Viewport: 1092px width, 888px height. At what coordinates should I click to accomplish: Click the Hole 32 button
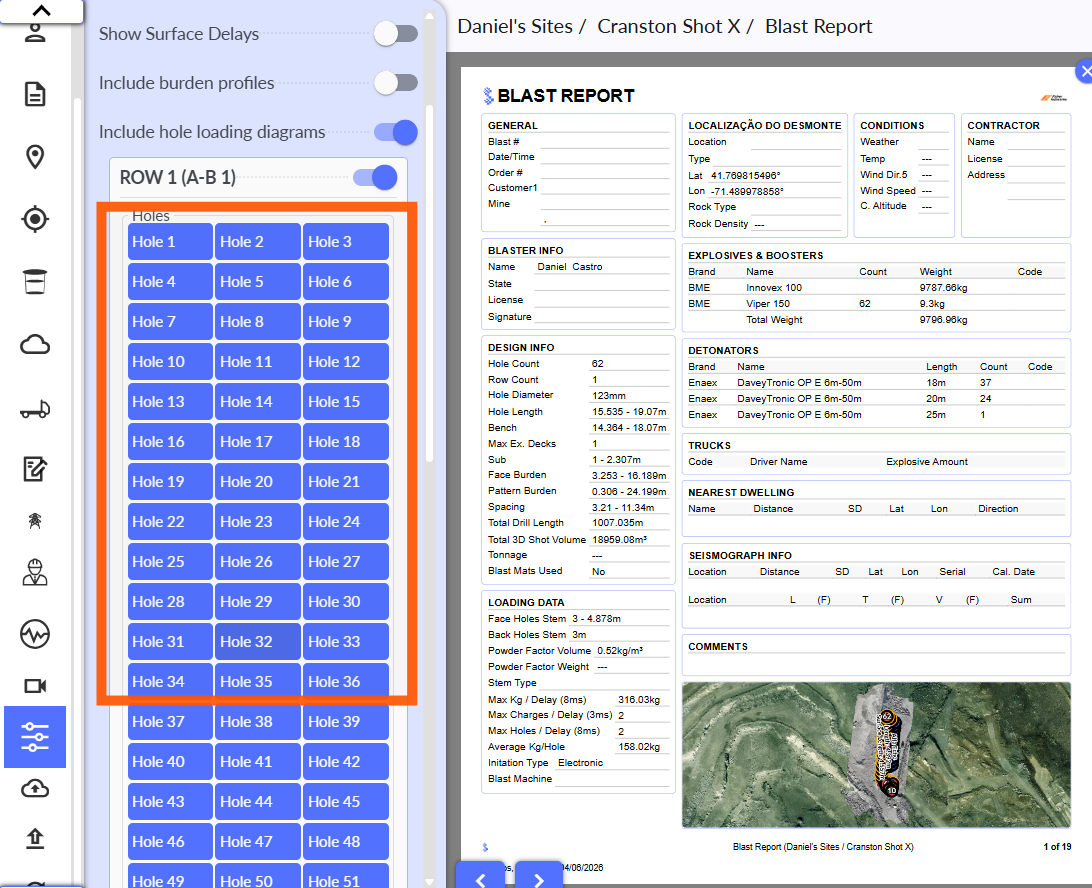[258, 642]
